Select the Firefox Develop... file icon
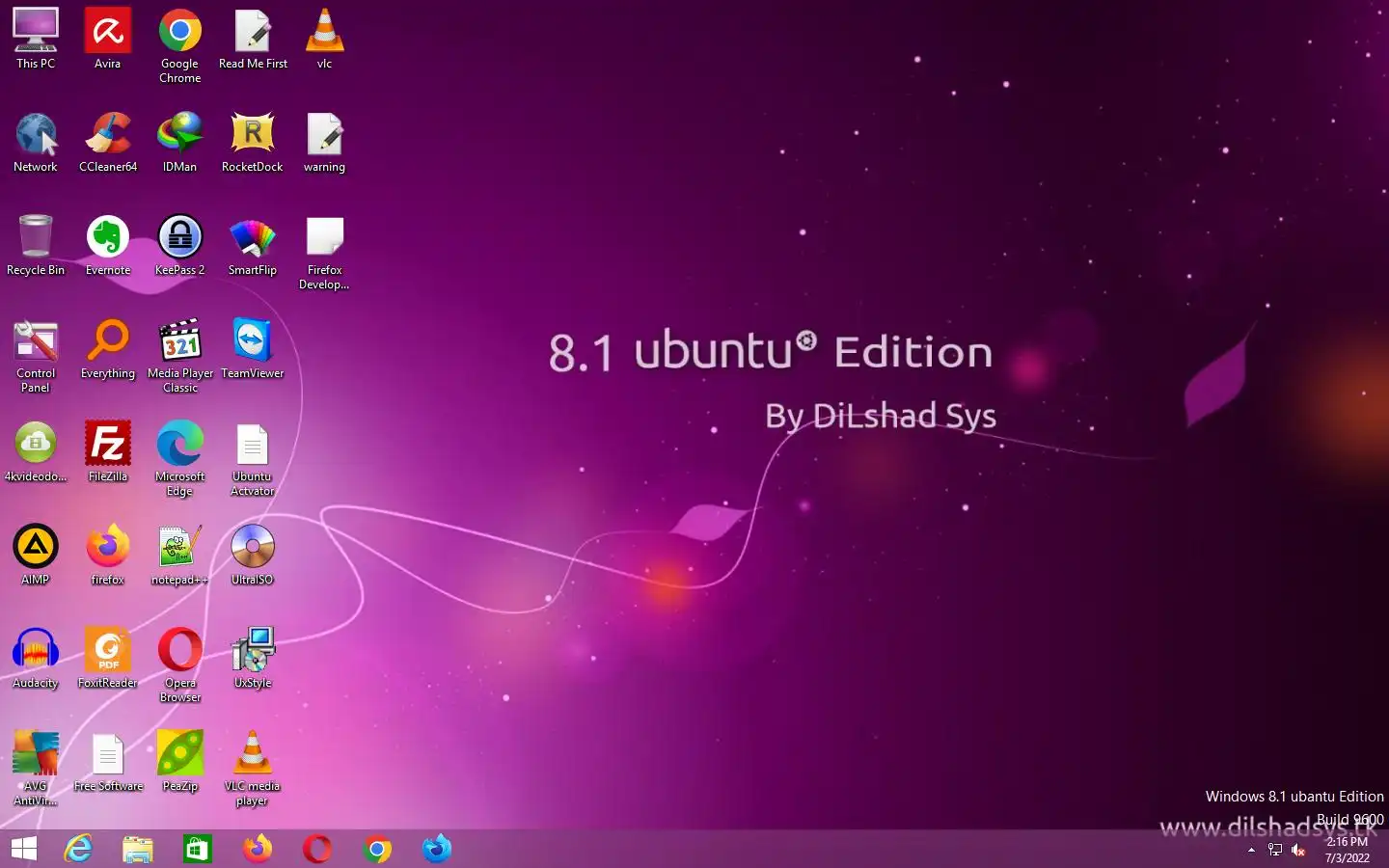The height and width of the screenshot is (868, 1389). click(x=325, y=253)
